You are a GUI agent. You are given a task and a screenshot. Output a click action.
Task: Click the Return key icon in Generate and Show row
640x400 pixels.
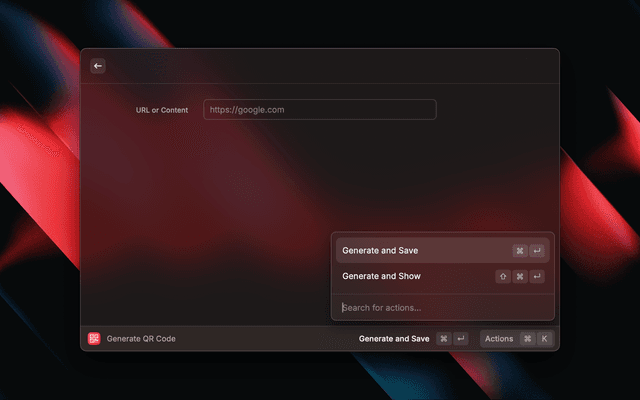click(537, 277)
